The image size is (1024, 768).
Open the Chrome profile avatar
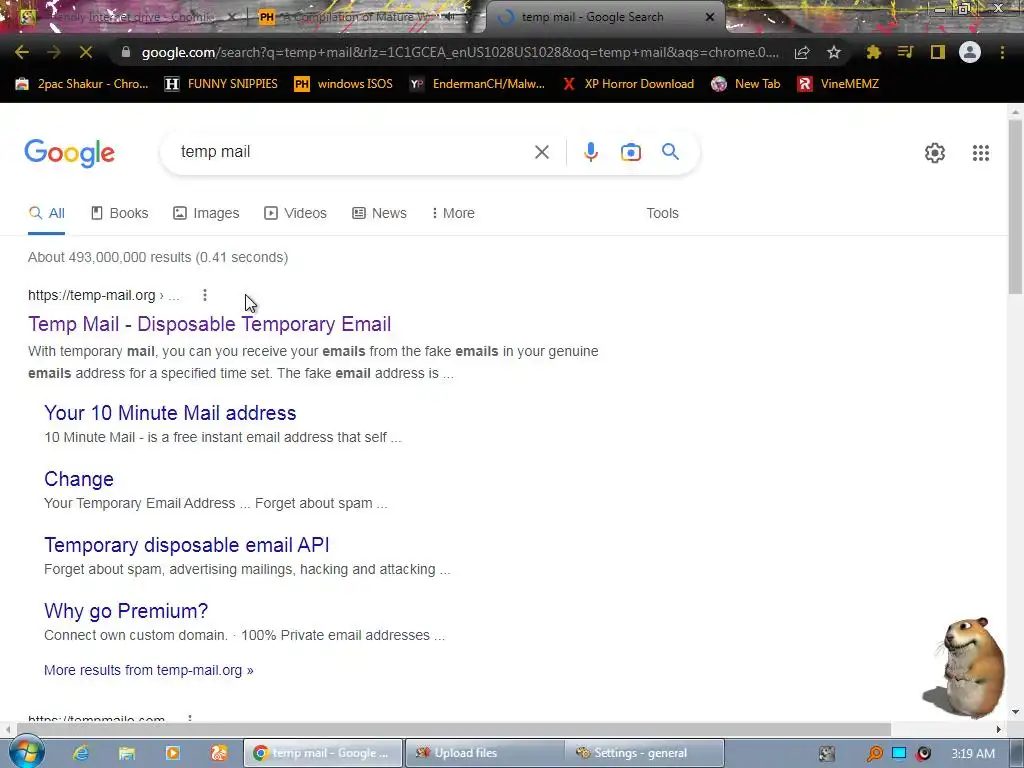[x=970, y=52]
